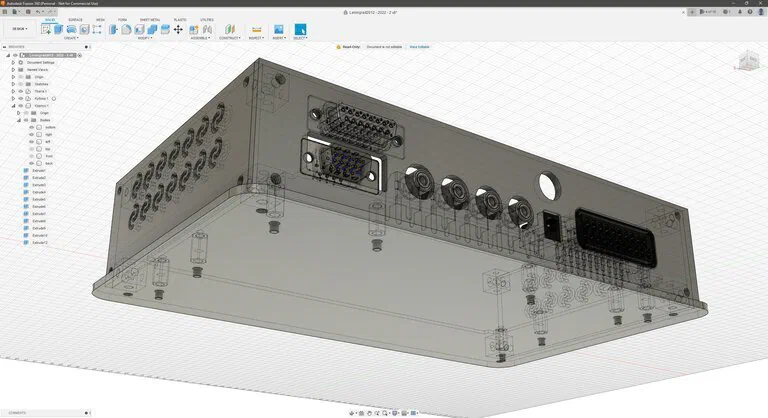Open the MODIFY dropdown menu
The image size is (768, 418).
pos(144,38)
